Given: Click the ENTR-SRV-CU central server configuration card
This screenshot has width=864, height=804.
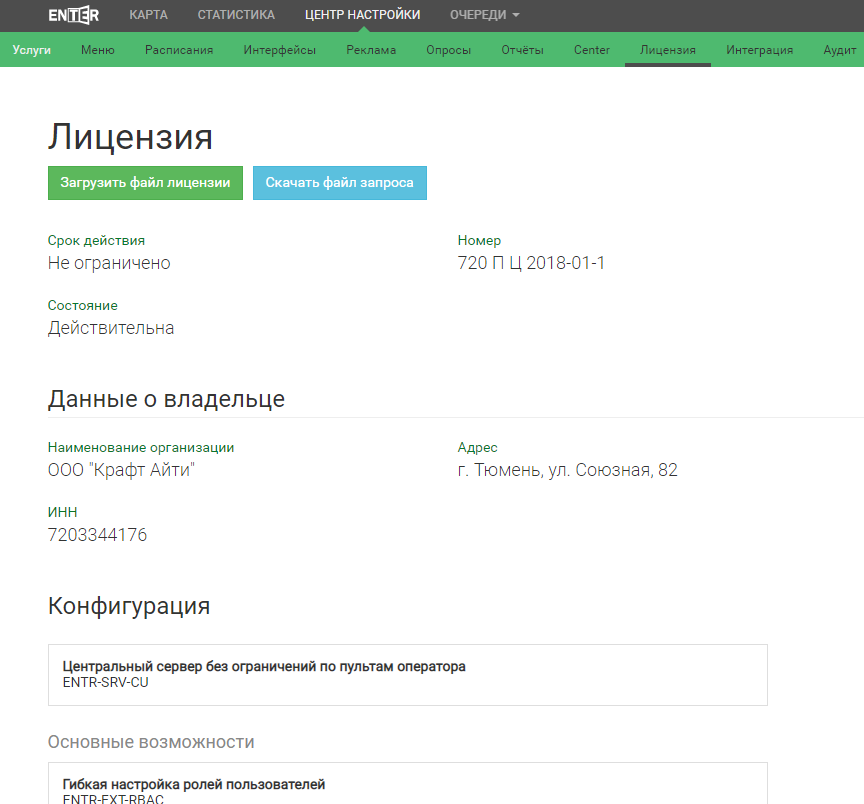Looking at the screenshot, I should point(407,675).
